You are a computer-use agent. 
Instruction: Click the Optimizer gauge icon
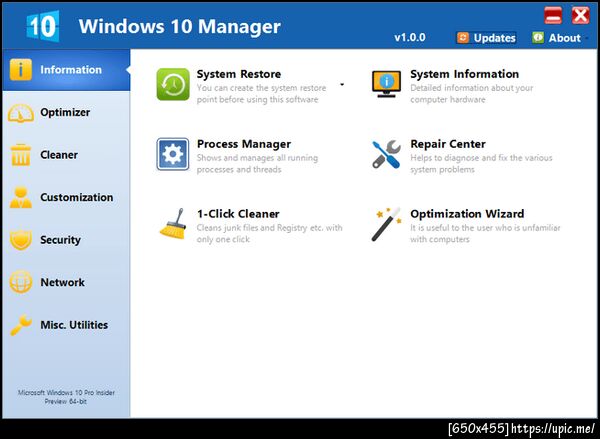(x=21, y=113)
